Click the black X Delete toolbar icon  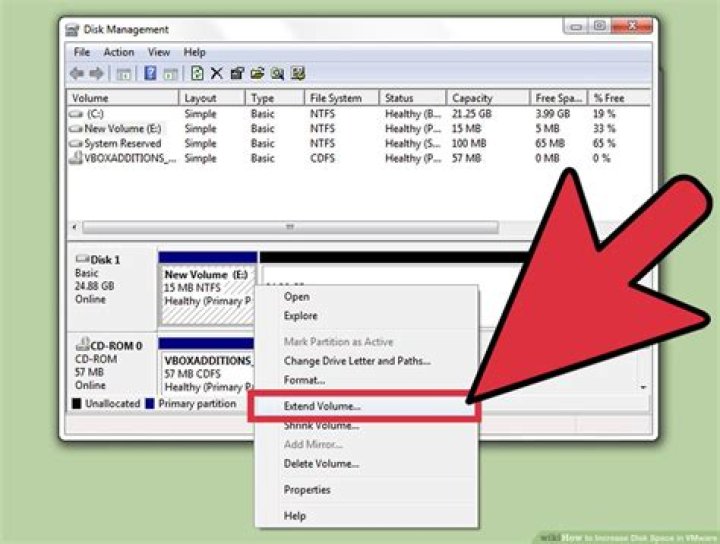217,73
